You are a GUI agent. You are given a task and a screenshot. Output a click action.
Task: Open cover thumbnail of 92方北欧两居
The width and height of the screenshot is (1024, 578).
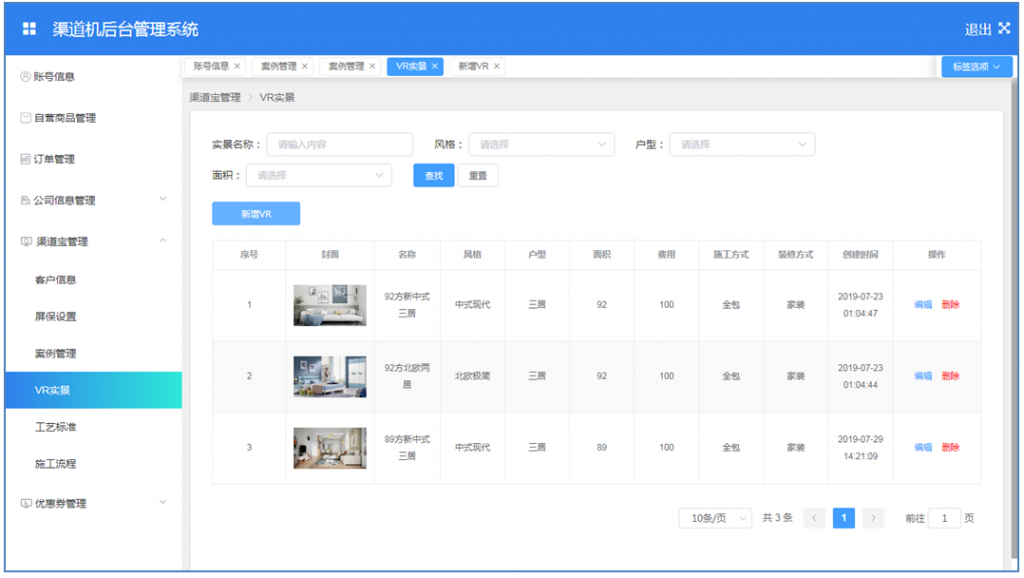click(330, 376)
